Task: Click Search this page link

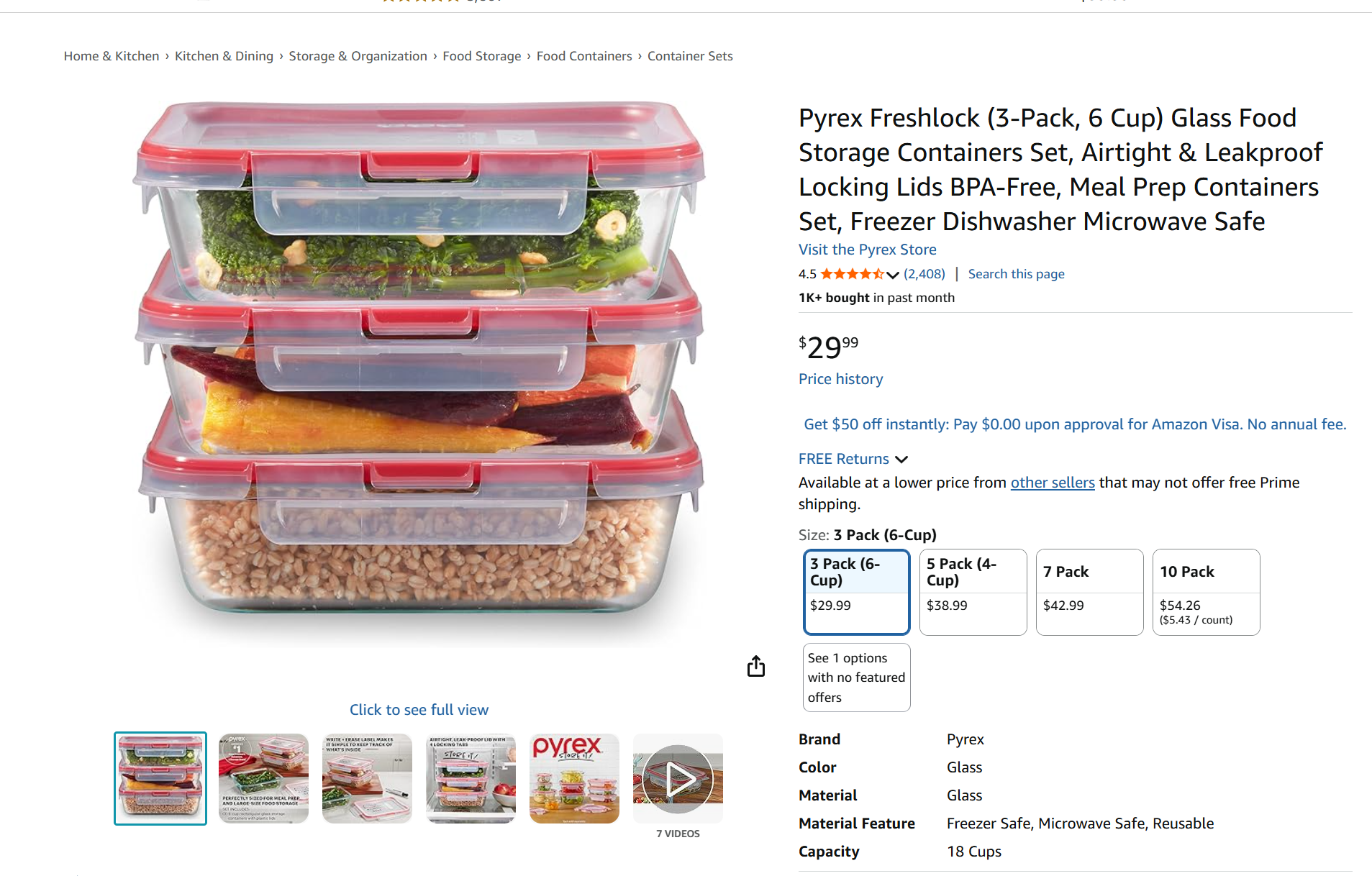Action: 1016,274
